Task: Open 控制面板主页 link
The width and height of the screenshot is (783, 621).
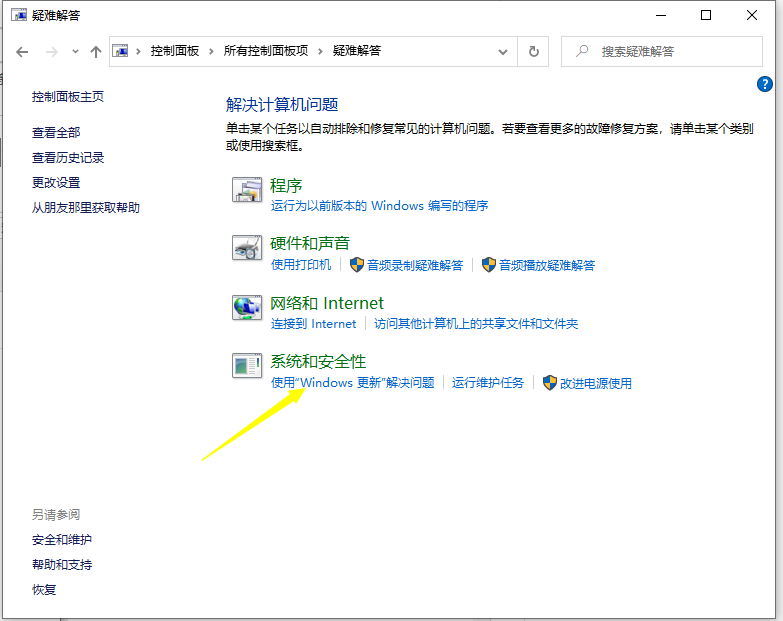Action: [x=68, y=96]
